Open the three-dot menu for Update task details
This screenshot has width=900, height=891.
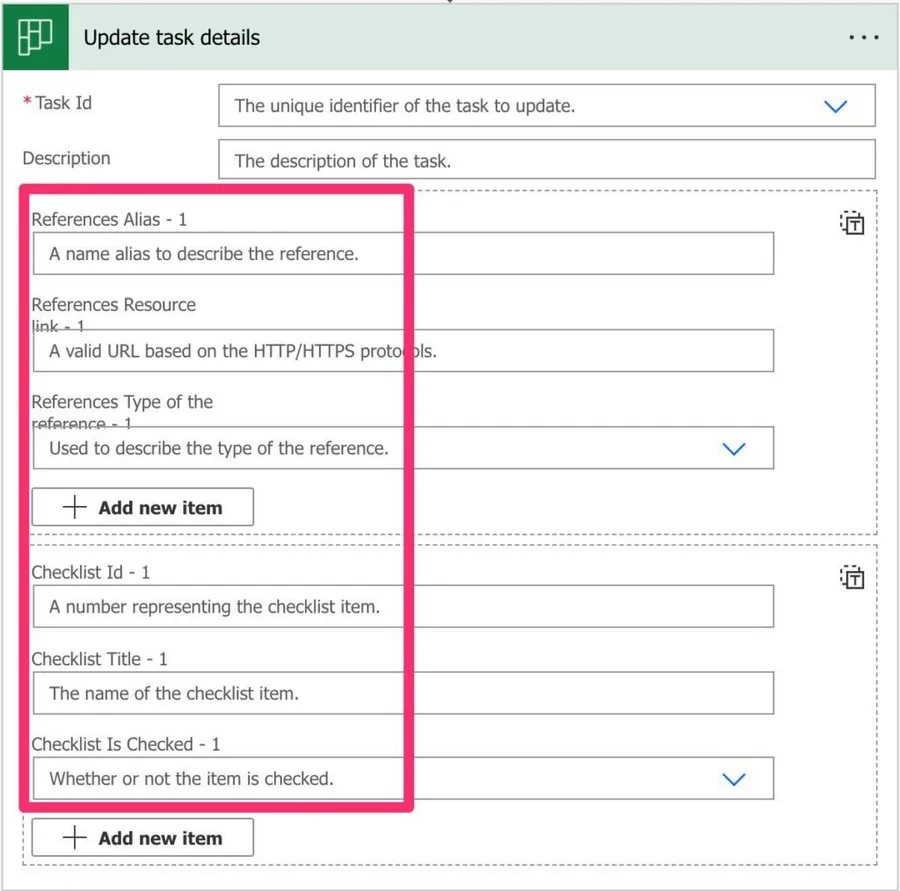point(862,38)
